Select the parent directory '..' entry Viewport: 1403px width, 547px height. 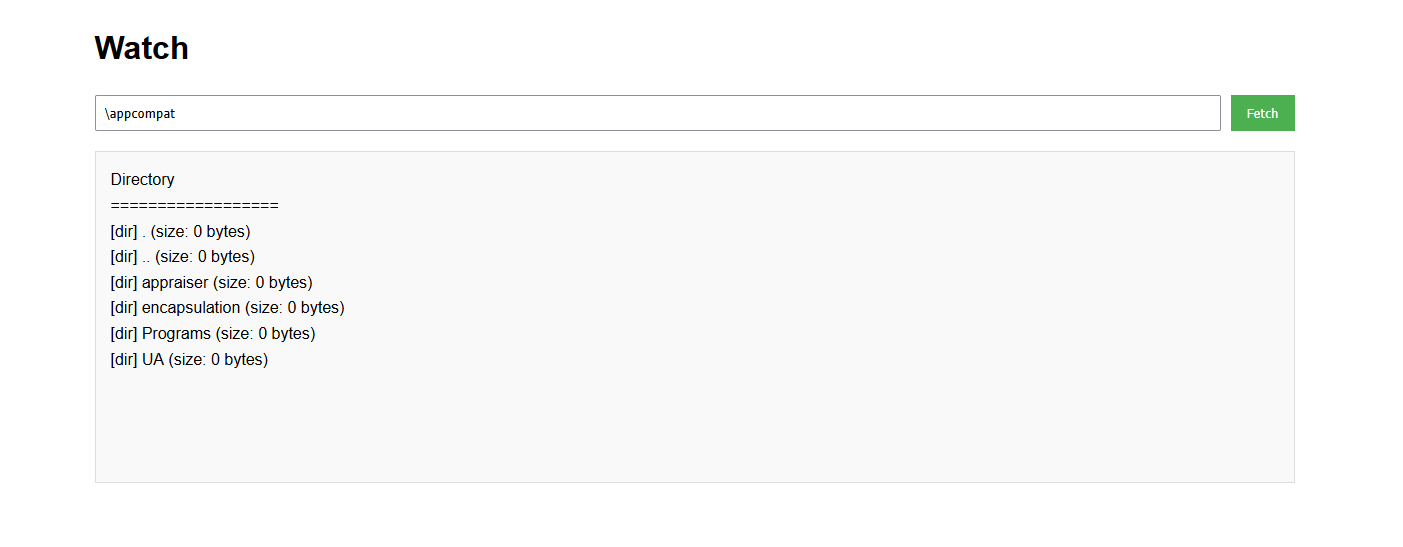click(x=183, y=257)
